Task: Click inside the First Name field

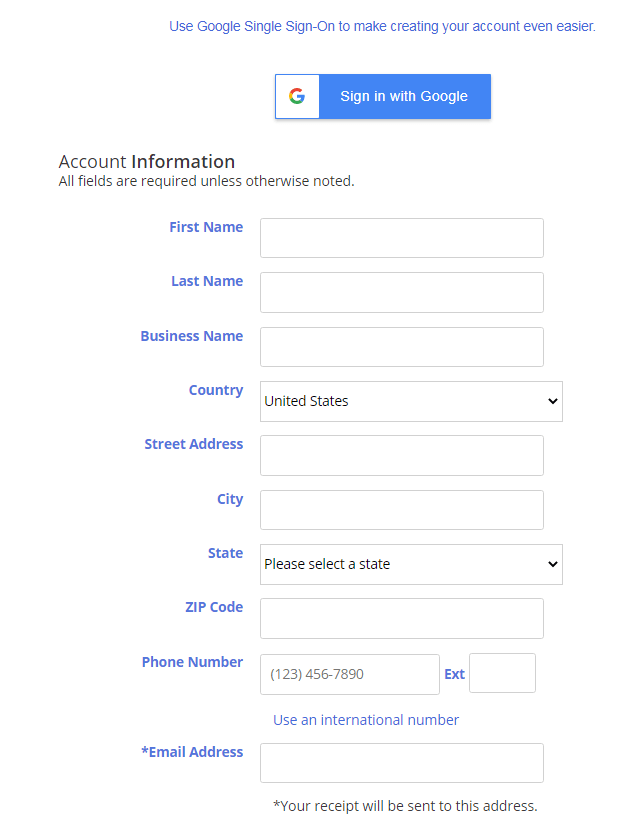Action: (x=401, y=238)
